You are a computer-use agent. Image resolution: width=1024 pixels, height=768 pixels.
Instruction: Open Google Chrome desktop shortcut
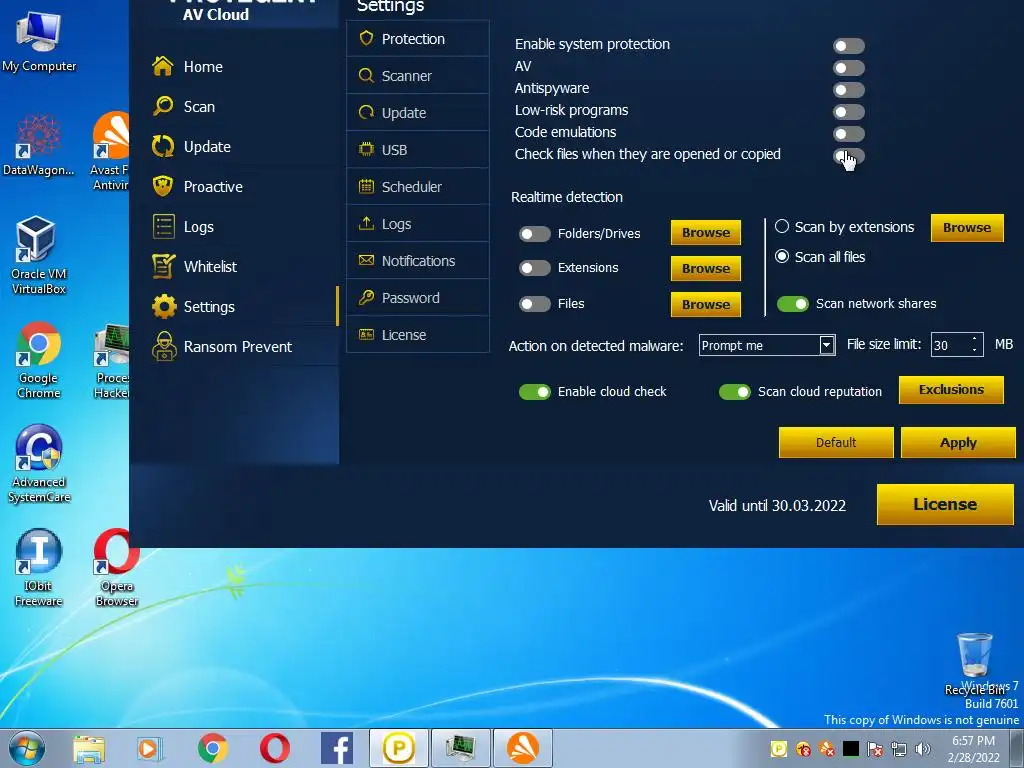tap(39, 360)
